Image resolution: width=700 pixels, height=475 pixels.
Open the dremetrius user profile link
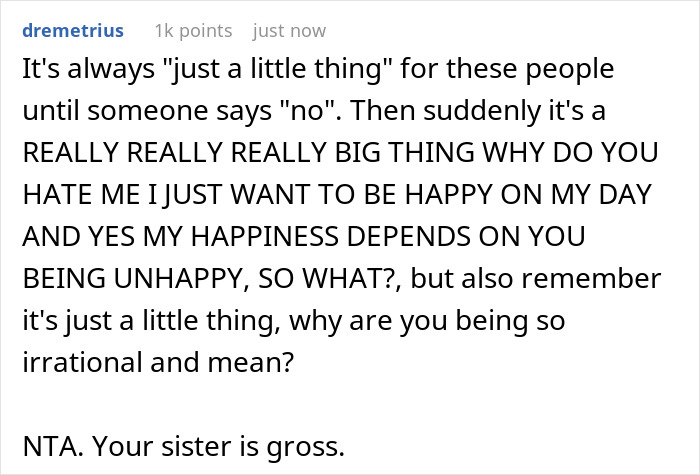pos(71,31)
